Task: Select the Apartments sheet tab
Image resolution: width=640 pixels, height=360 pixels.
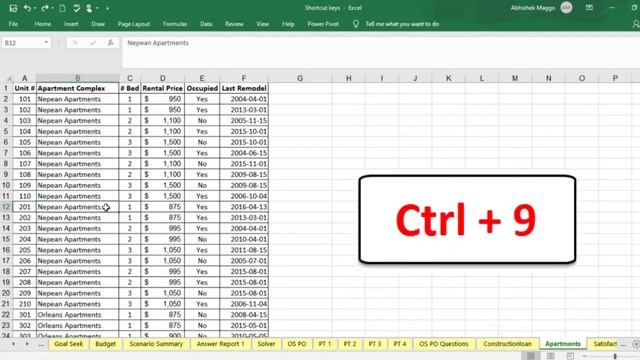Action: click(562, 344)
